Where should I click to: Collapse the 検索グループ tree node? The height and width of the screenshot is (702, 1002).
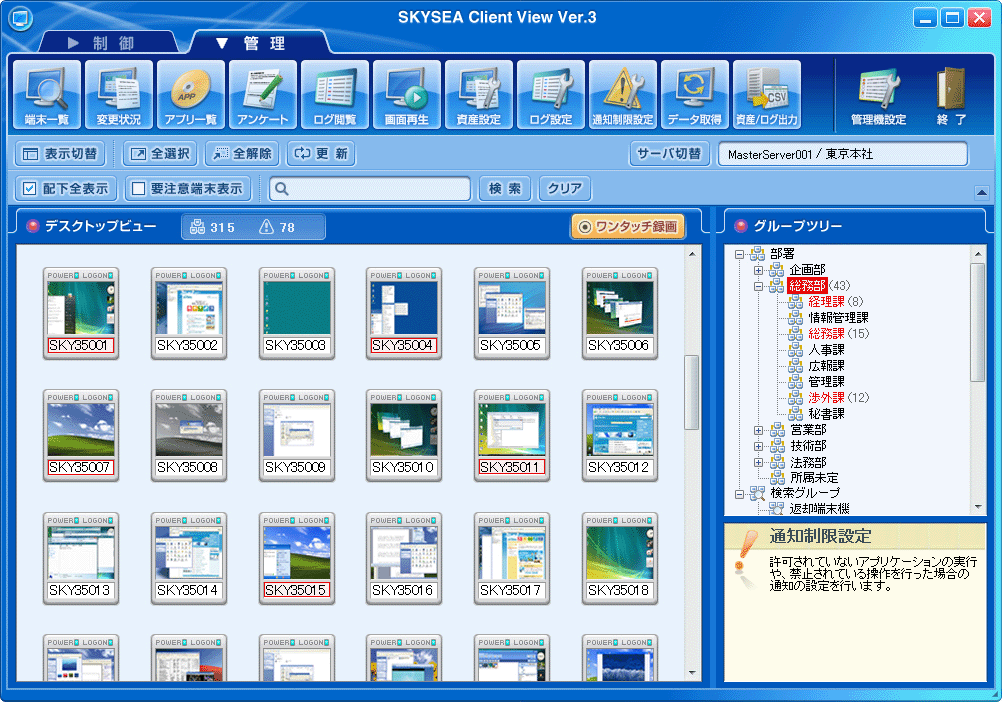point(739,494)
